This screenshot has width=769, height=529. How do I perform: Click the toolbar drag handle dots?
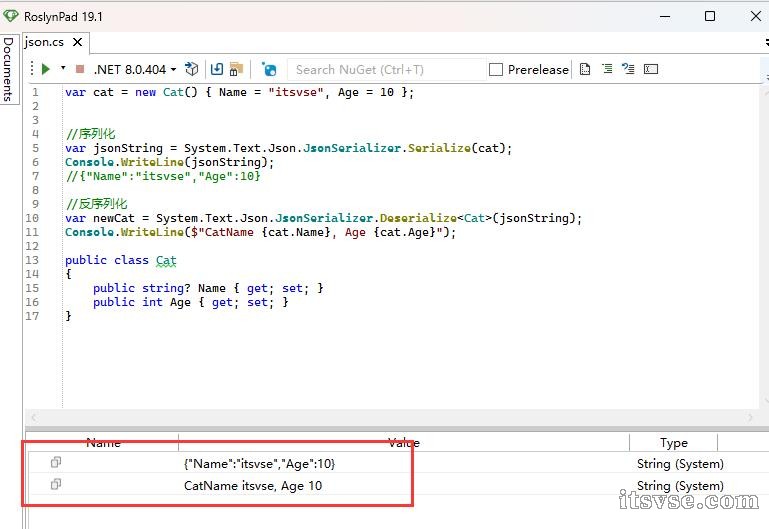pyautogui.click(x=32, y=69)
